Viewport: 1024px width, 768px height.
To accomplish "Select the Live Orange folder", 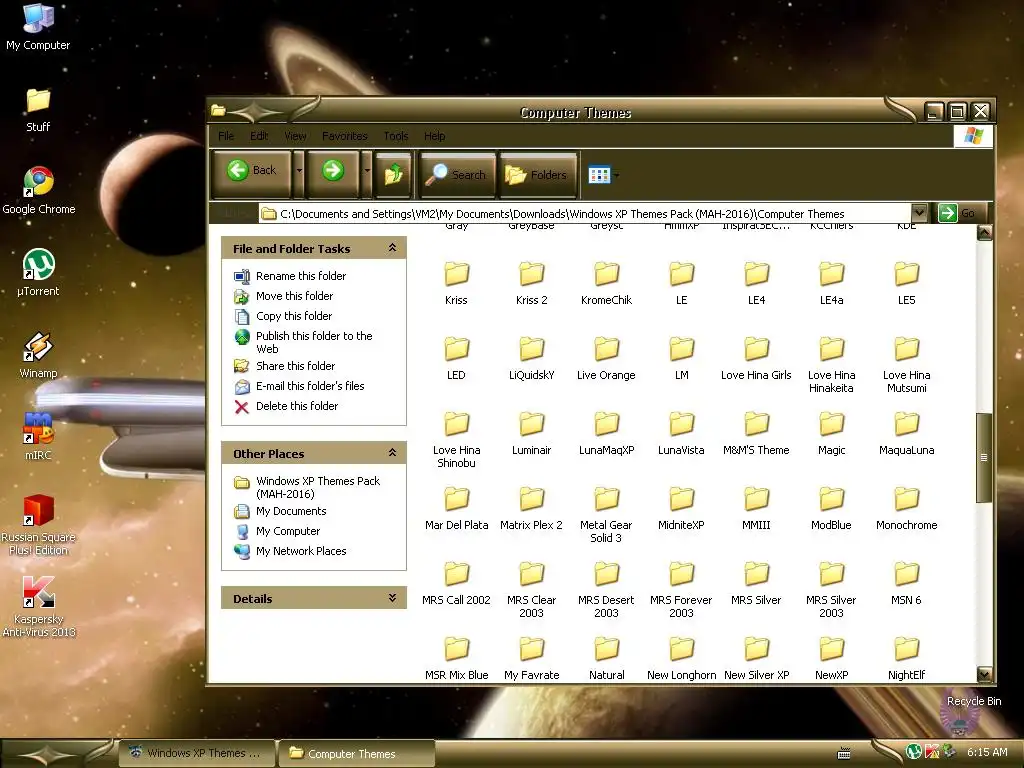I will tap(606, 359).
